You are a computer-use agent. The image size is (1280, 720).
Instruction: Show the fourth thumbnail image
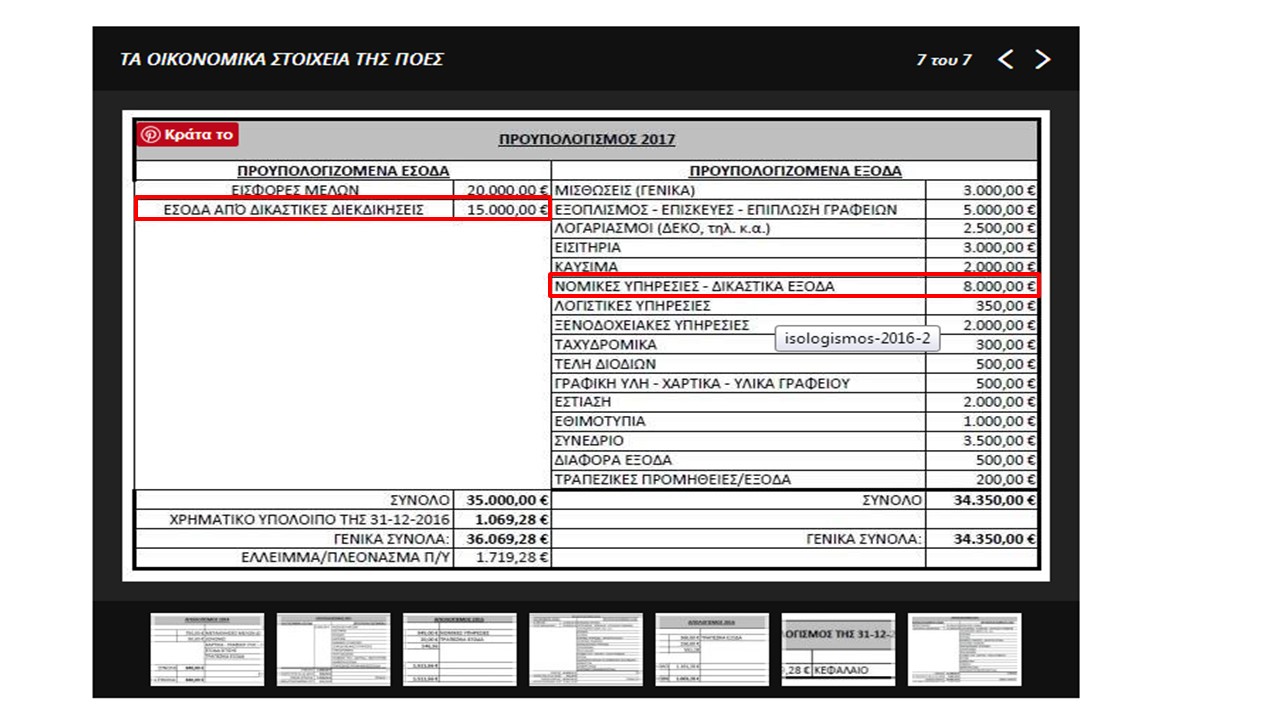(585, 649)
